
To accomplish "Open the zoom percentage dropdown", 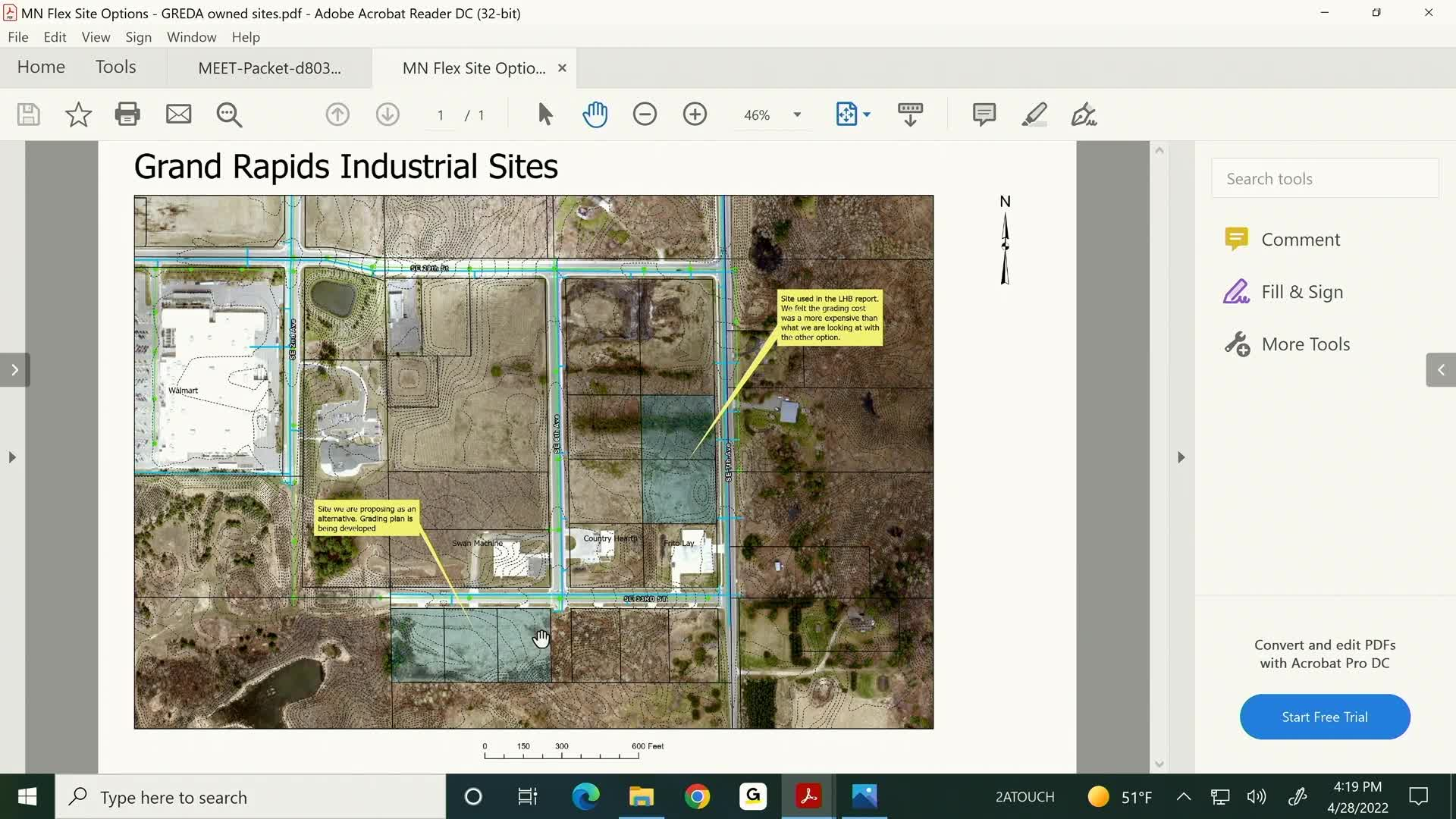I will (795, 115).
